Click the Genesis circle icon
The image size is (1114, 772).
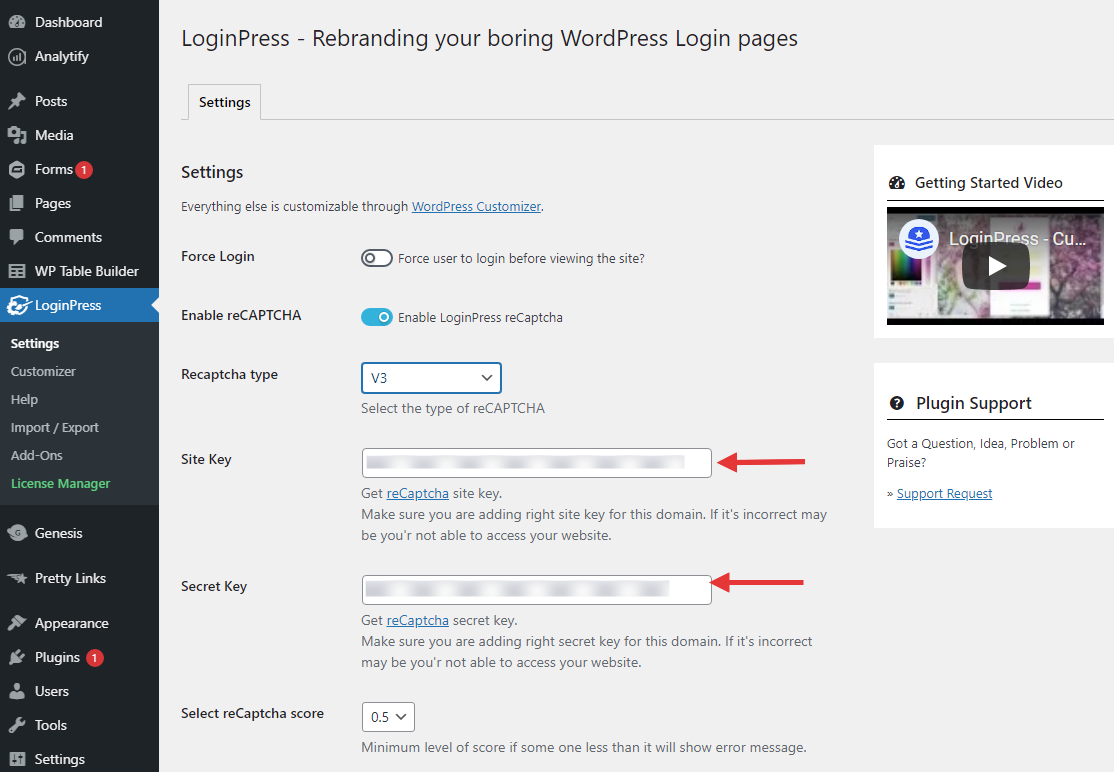click(x=17, y=533)
